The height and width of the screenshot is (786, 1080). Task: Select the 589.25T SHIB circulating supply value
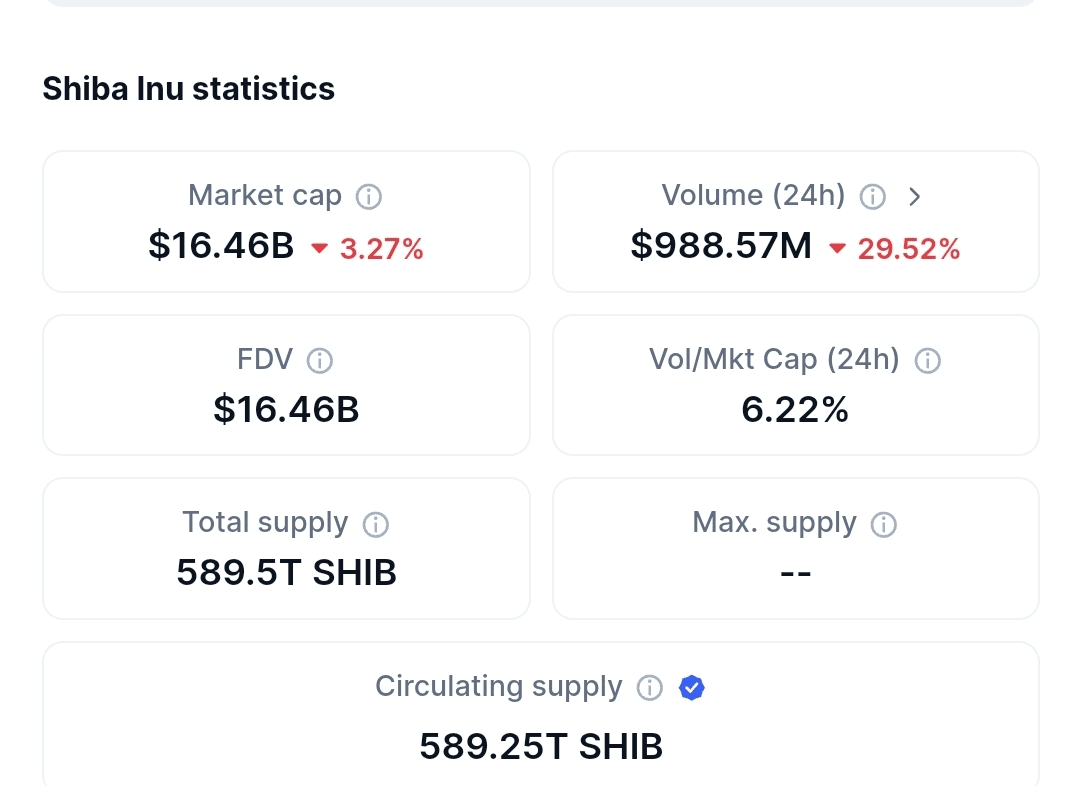click(x=540, y=746)
